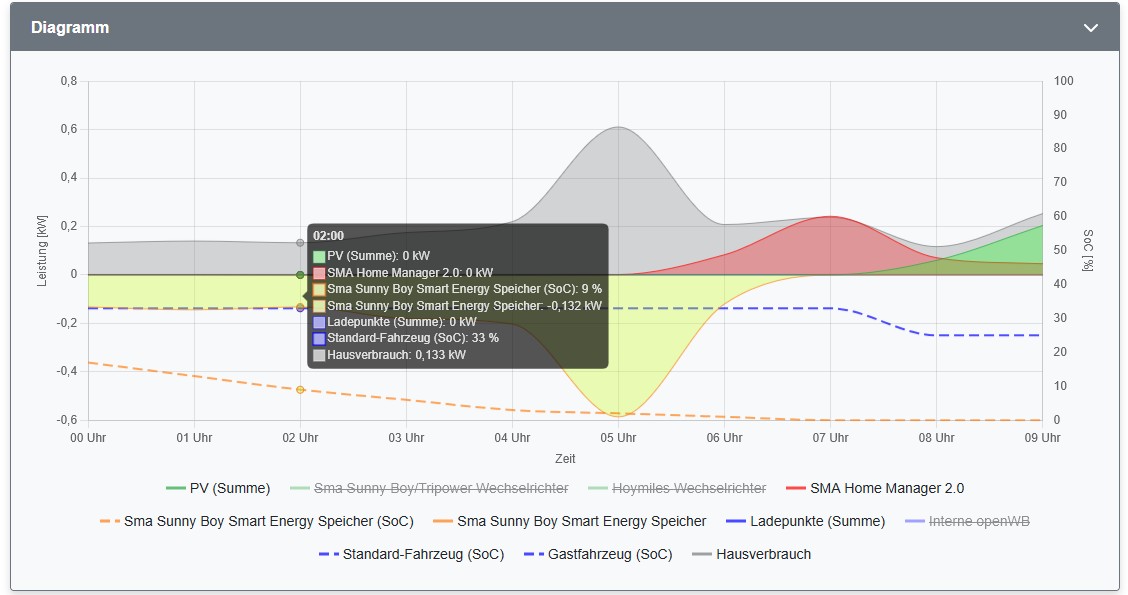This screenshot has height=595, width=1128.
Task: Click the 09 Uhr label on time axis
Action: [1041, 438]
